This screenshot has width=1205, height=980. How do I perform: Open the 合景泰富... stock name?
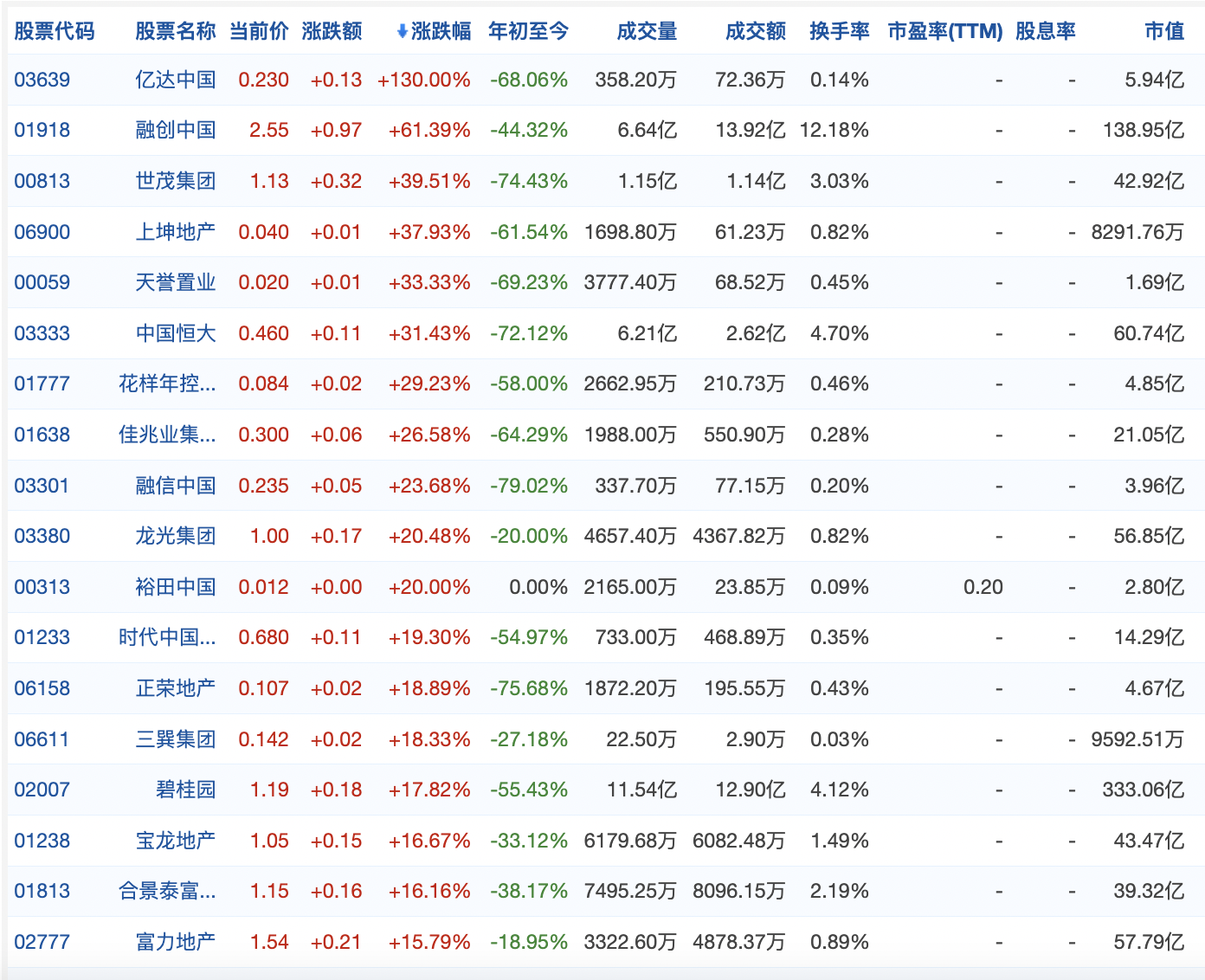click(167, 891)
